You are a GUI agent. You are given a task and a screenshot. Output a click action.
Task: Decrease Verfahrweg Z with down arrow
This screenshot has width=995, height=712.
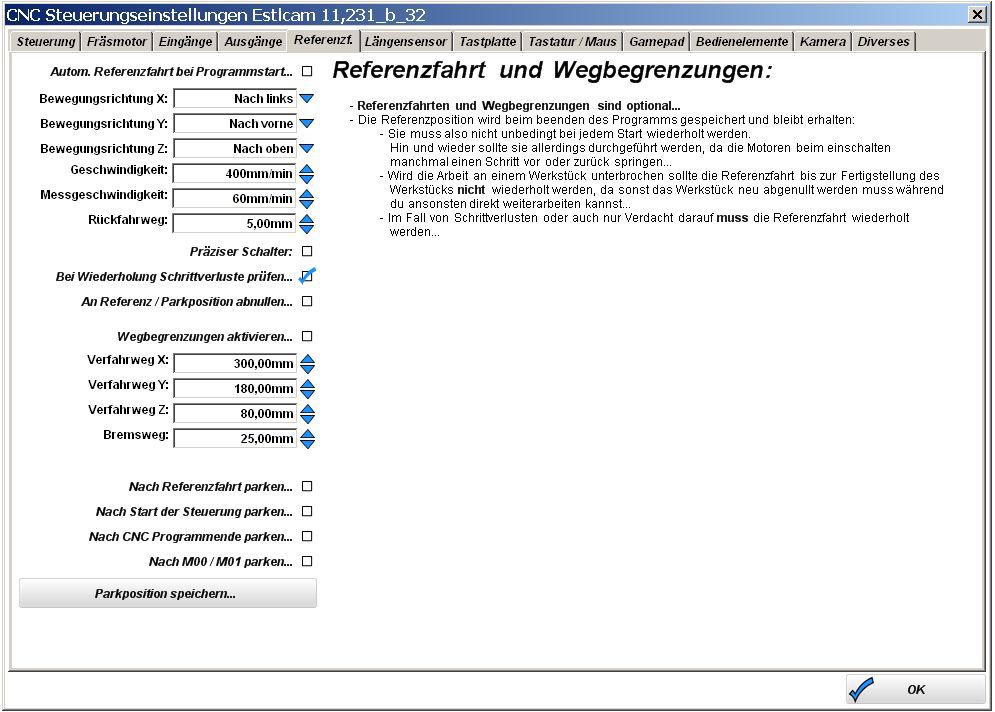pos(307,419)
